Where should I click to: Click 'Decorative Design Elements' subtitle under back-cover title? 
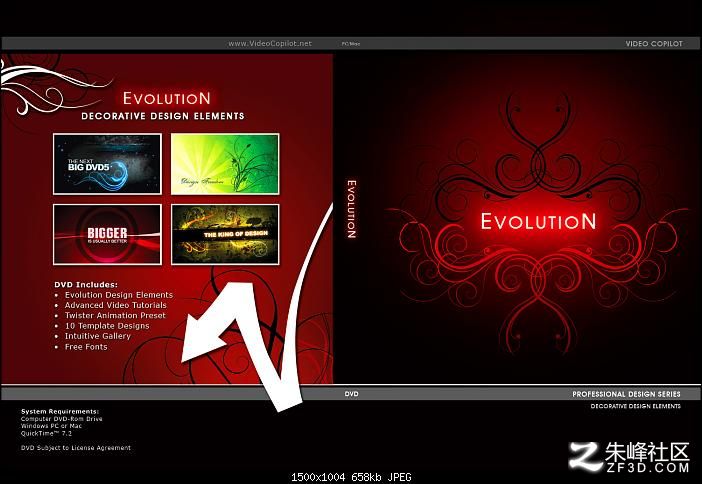(163, 116)
